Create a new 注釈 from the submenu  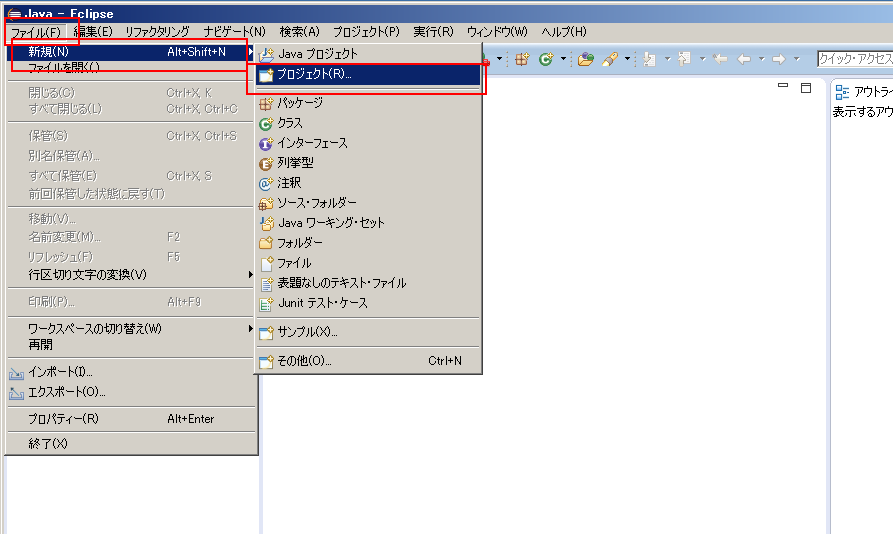tap(368, 183)
